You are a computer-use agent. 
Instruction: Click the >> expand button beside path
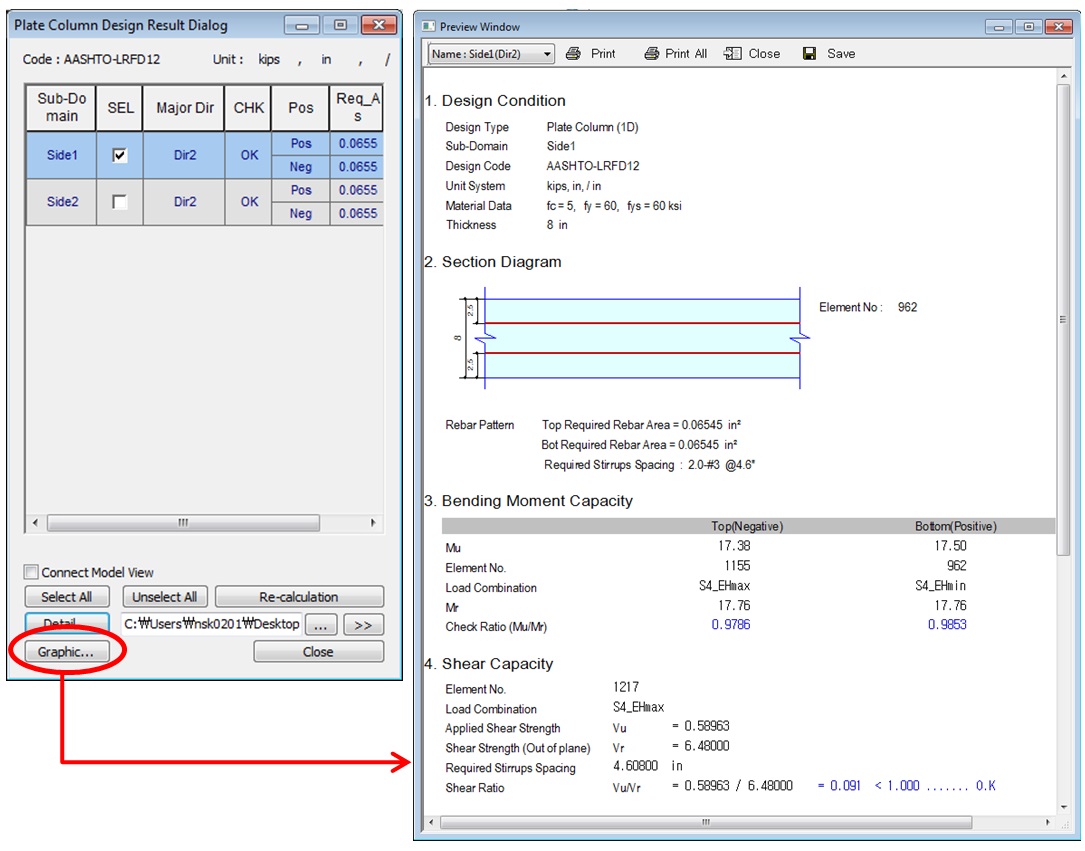[x=363, y=624]
